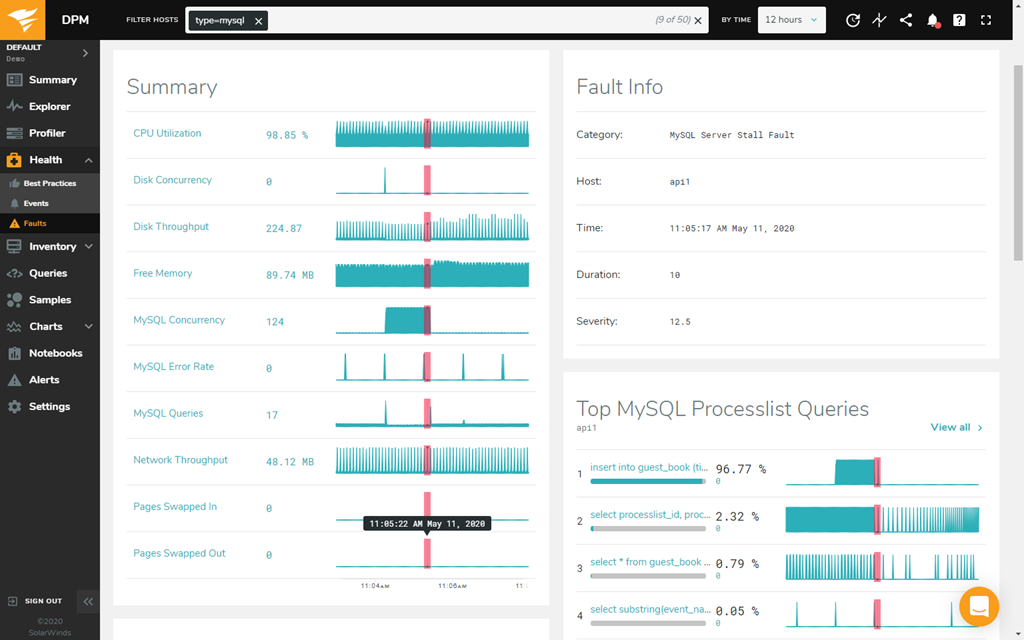Expand the Inventory menu section
Viewport: 1024px width, 640px height.
(x=88, y=246)
